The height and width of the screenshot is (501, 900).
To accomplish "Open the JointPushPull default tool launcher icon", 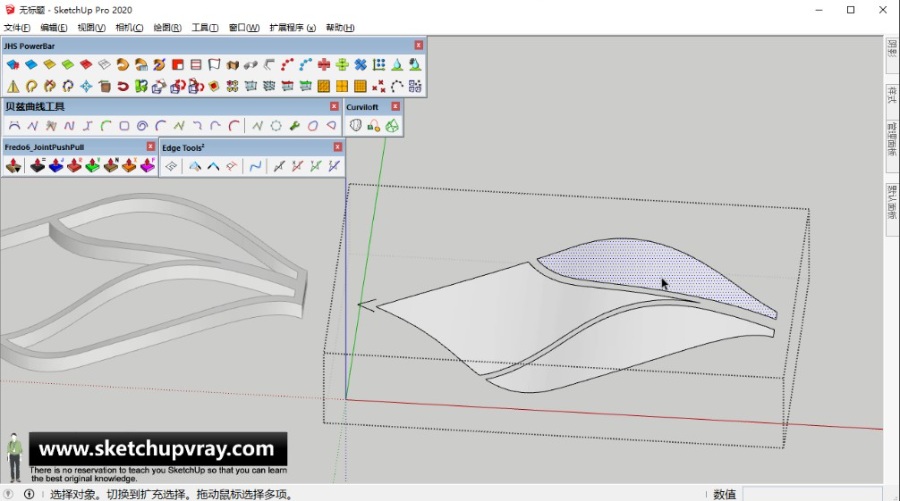I will point(14,166).
